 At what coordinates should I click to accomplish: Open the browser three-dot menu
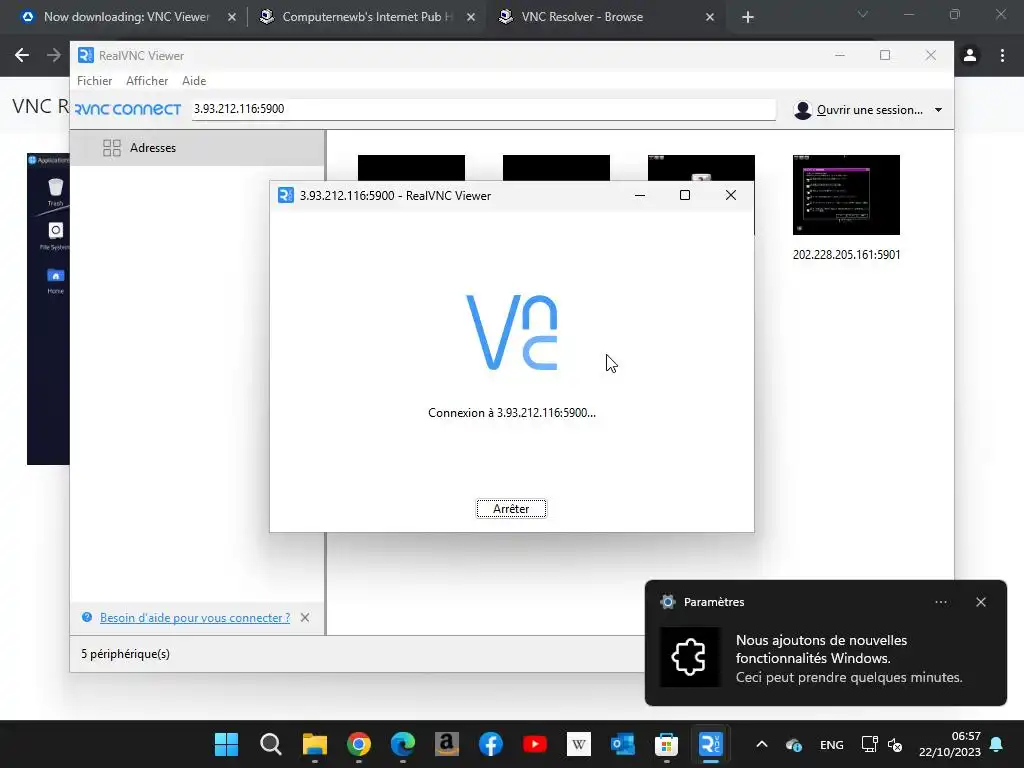point(1002,56)
